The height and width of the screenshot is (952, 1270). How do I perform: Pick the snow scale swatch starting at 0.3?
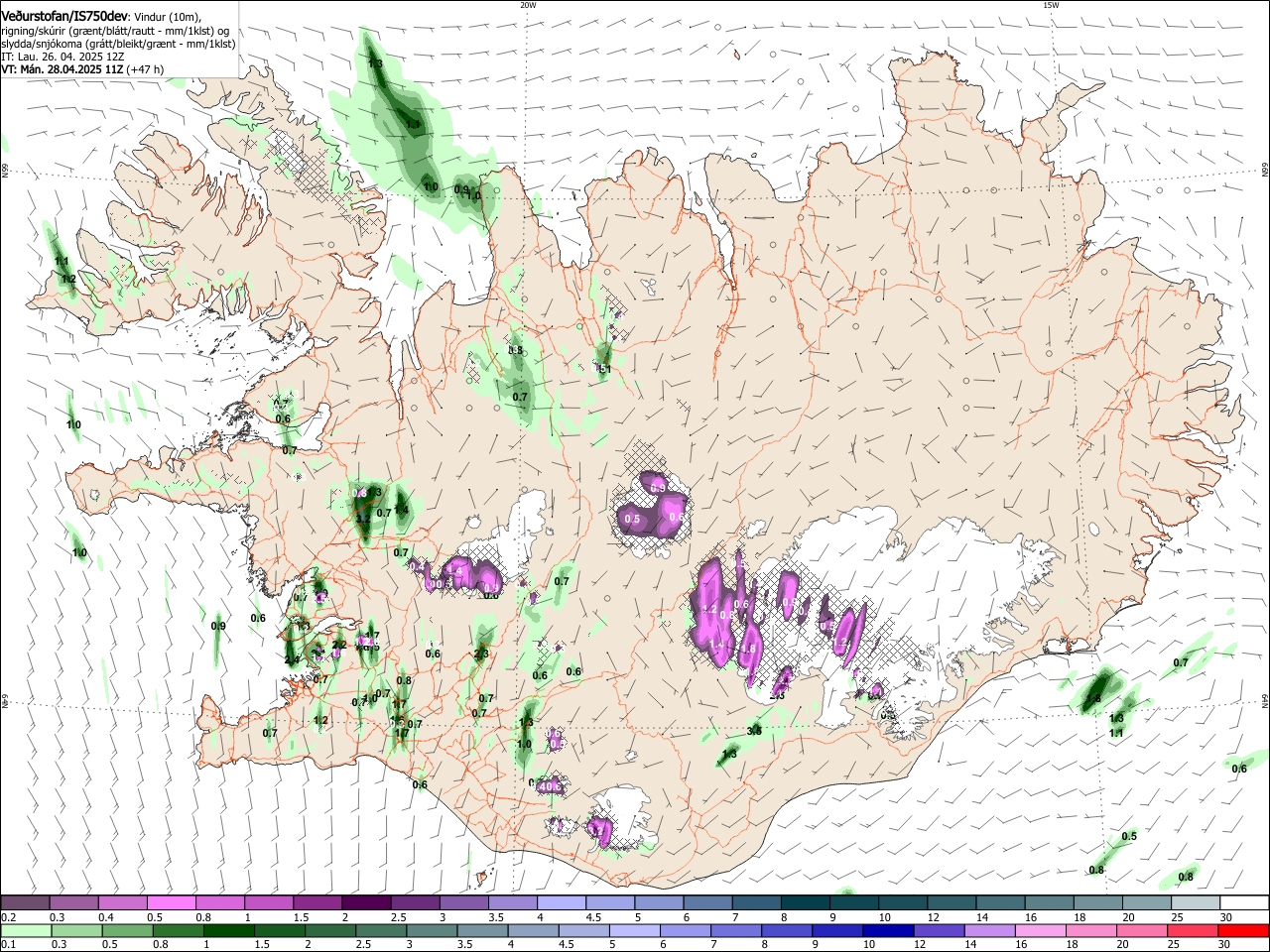point(73,902)
